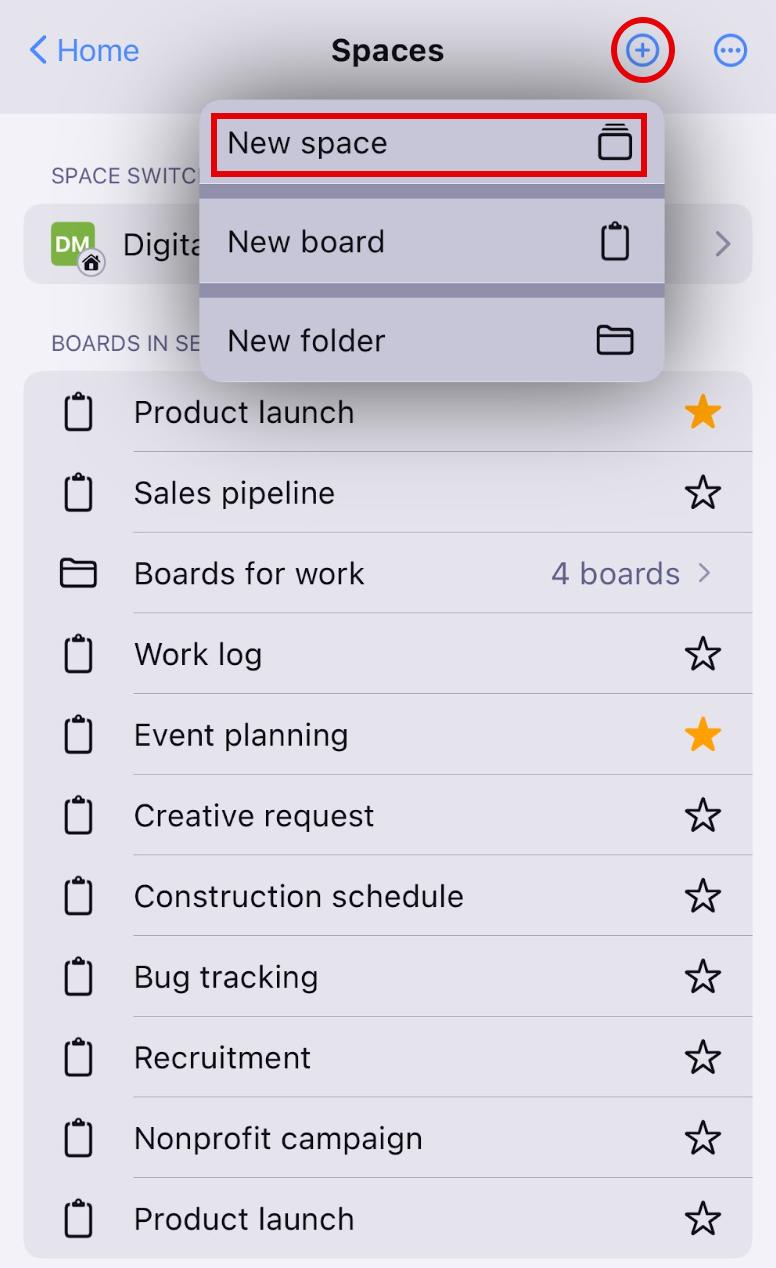
Task: Click the Sales pipeline board icon
Action: [78, 493]
